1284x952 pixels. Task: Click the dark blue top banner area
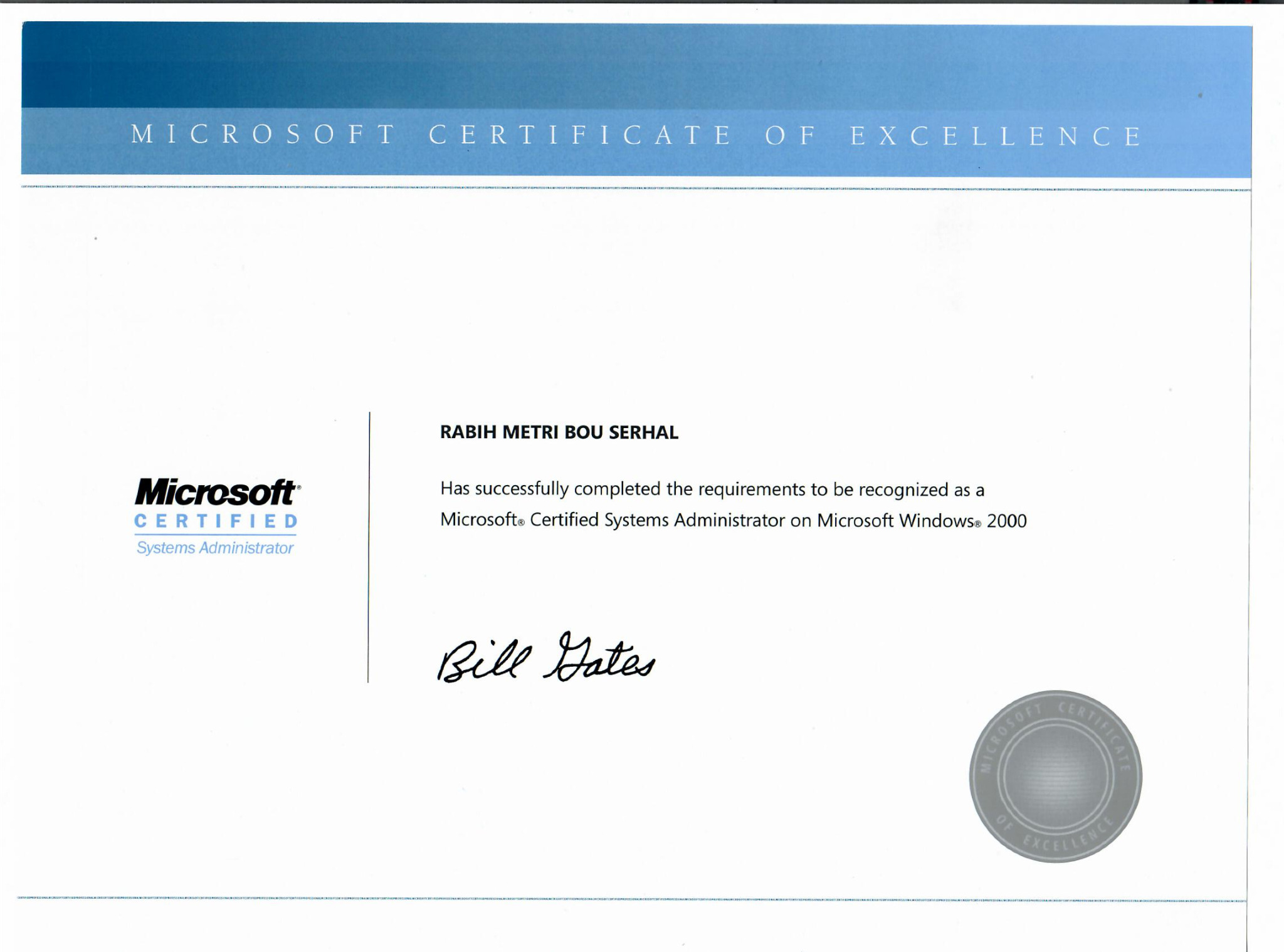pos(636,66)
